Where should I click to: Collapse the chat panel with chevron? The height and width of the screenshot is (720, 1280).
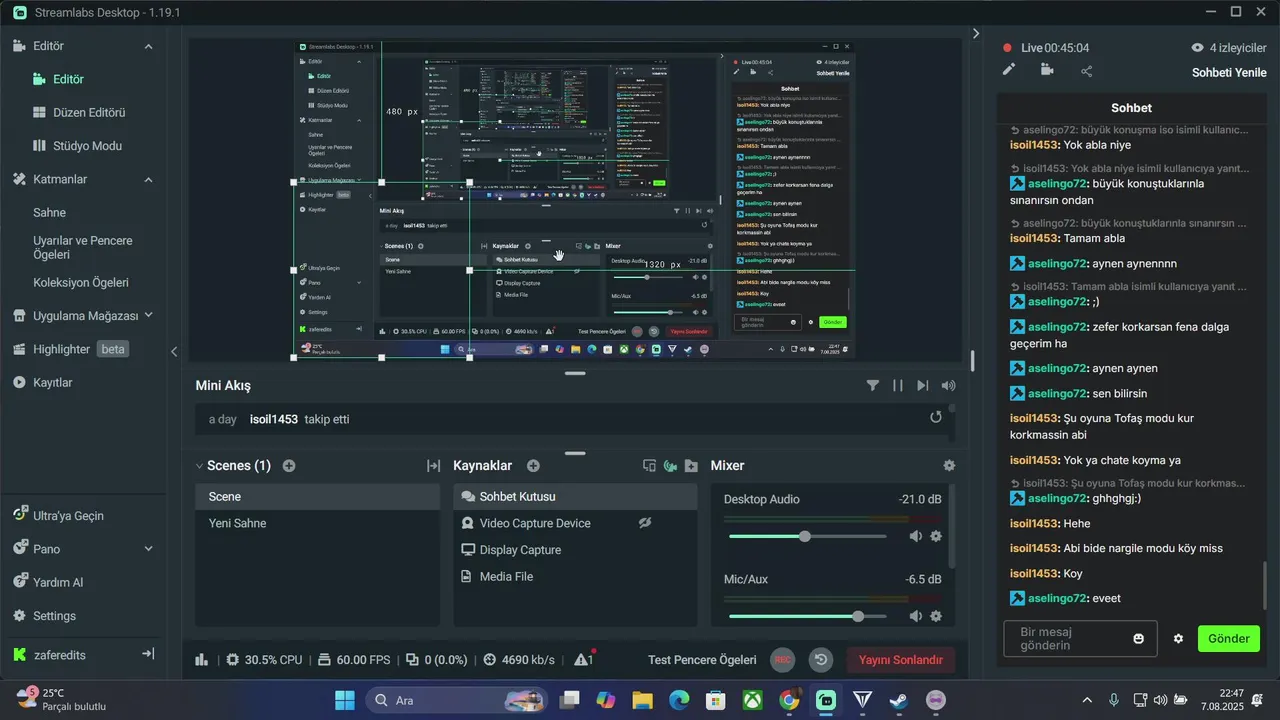coord(976,33)
